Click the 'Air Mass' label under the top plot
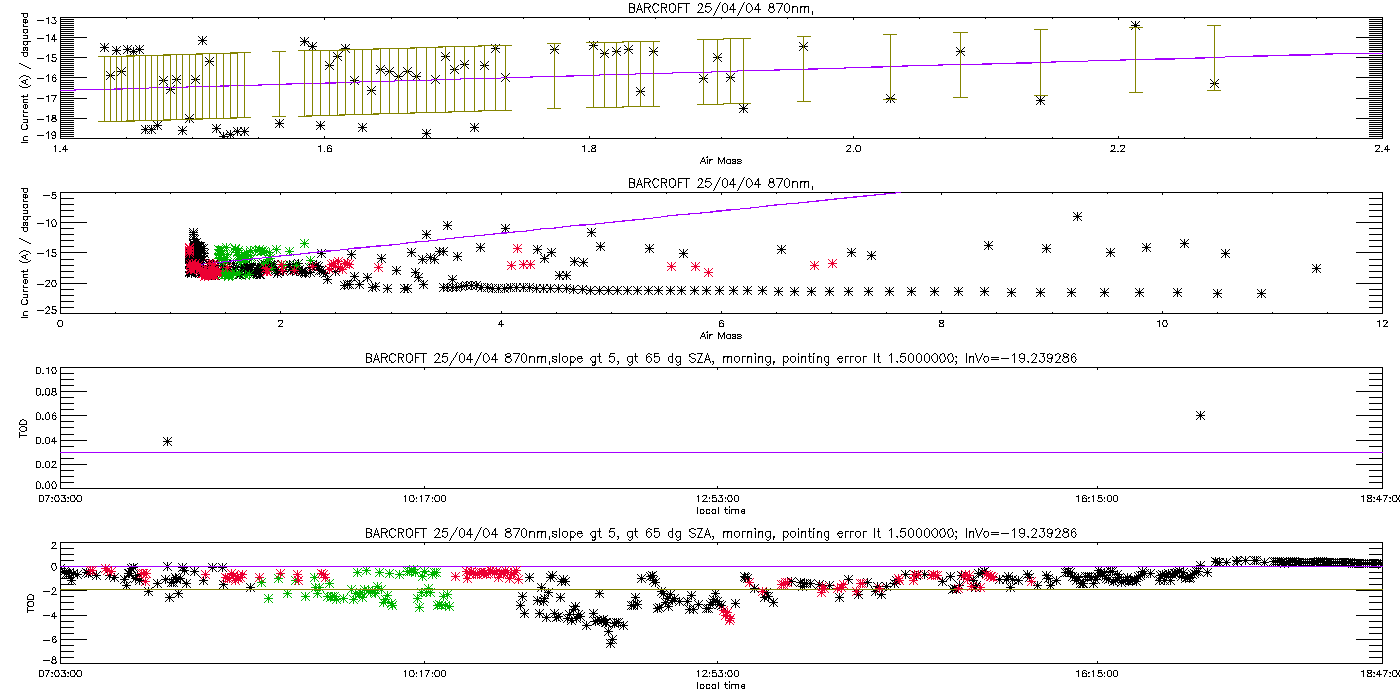1400x700 pixels. (720, 161)
